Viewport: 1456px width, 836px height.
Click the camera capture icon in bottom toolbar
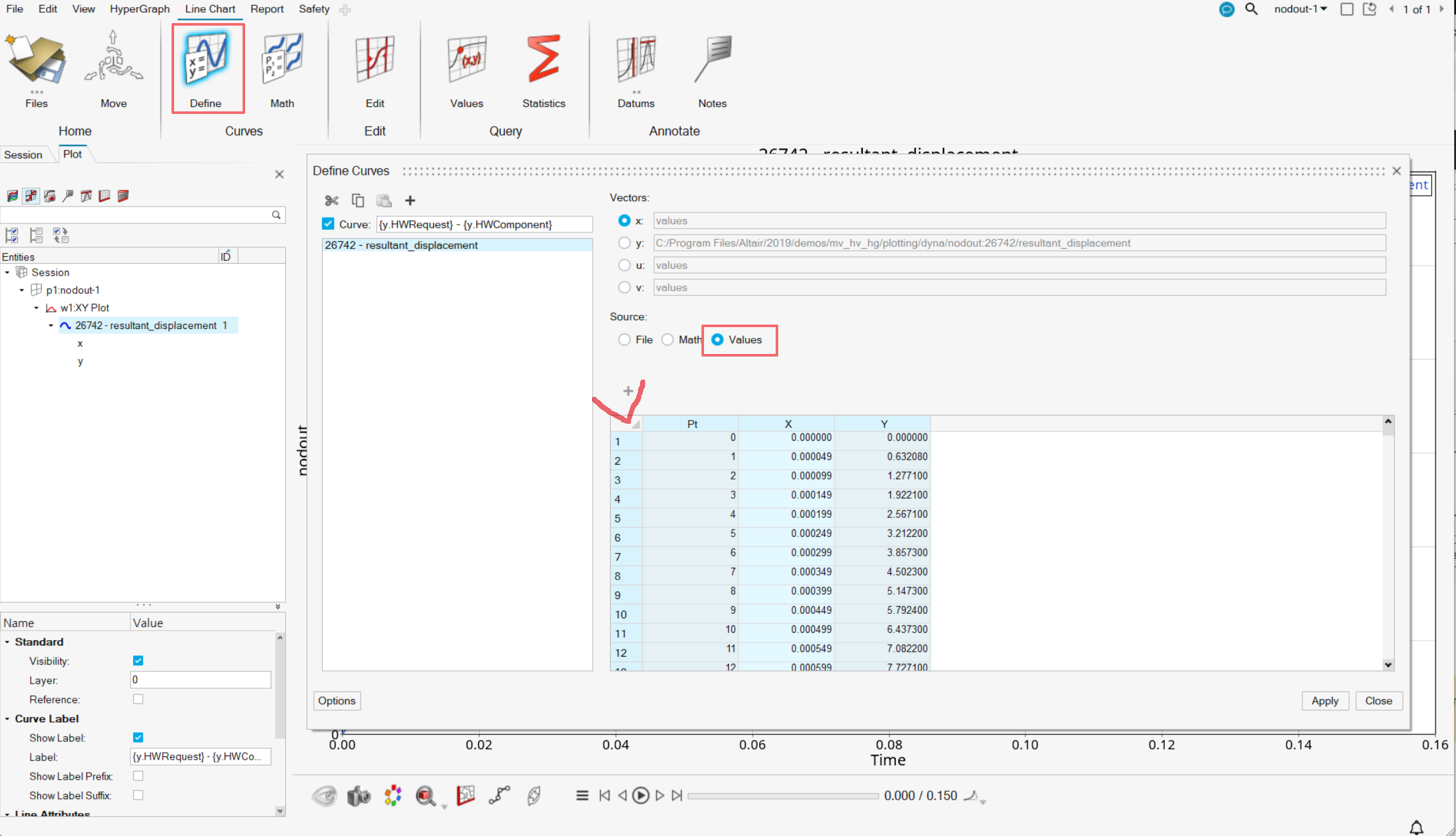359,796
